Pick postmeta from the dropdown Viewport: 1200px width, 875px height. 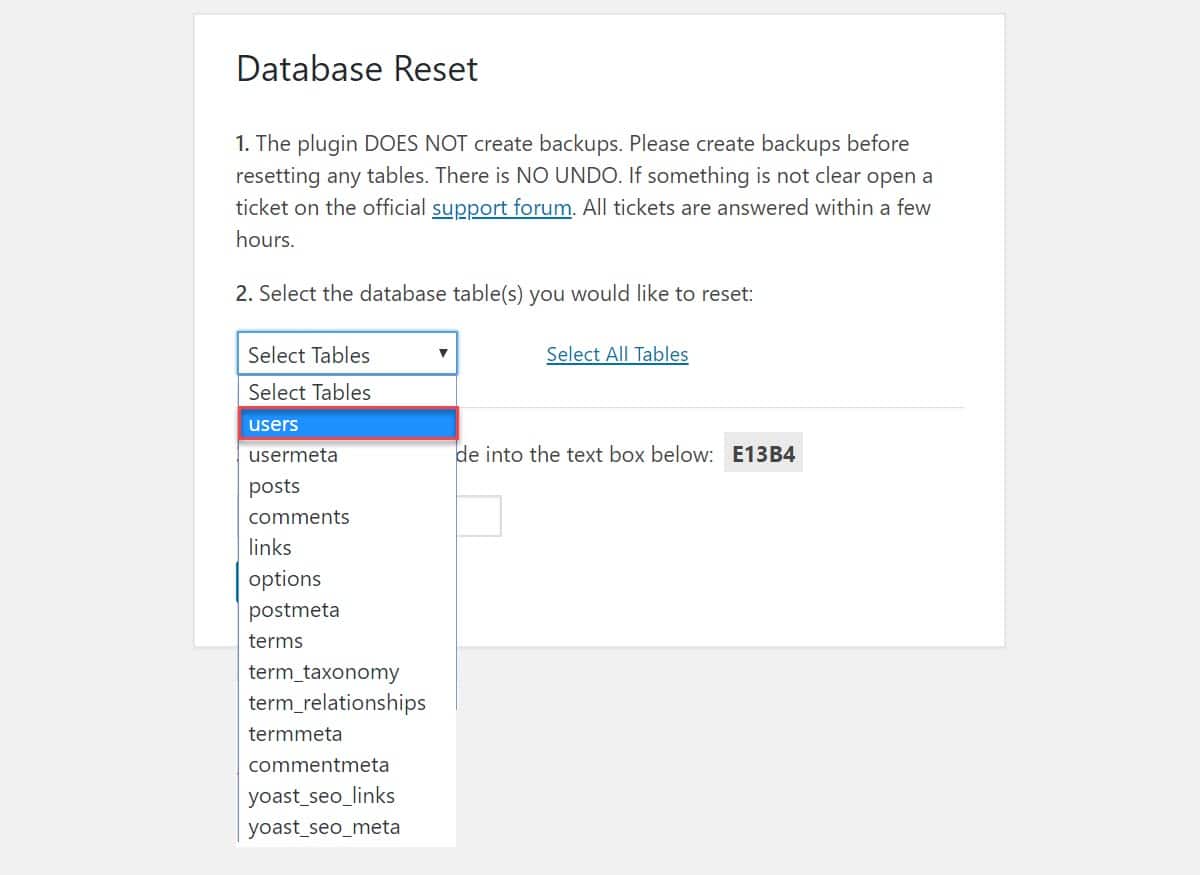pos(347,610)
